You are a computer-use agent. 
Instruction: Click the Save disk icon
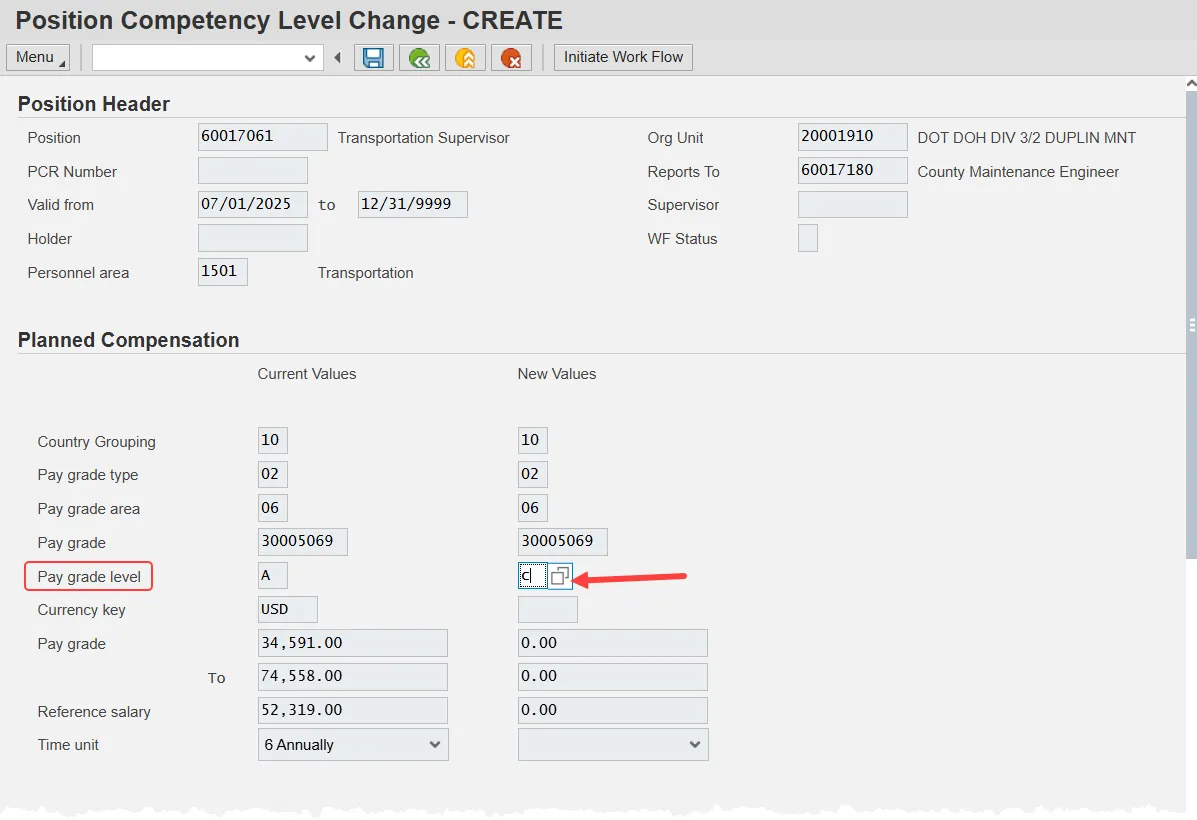tap(373, 58)
